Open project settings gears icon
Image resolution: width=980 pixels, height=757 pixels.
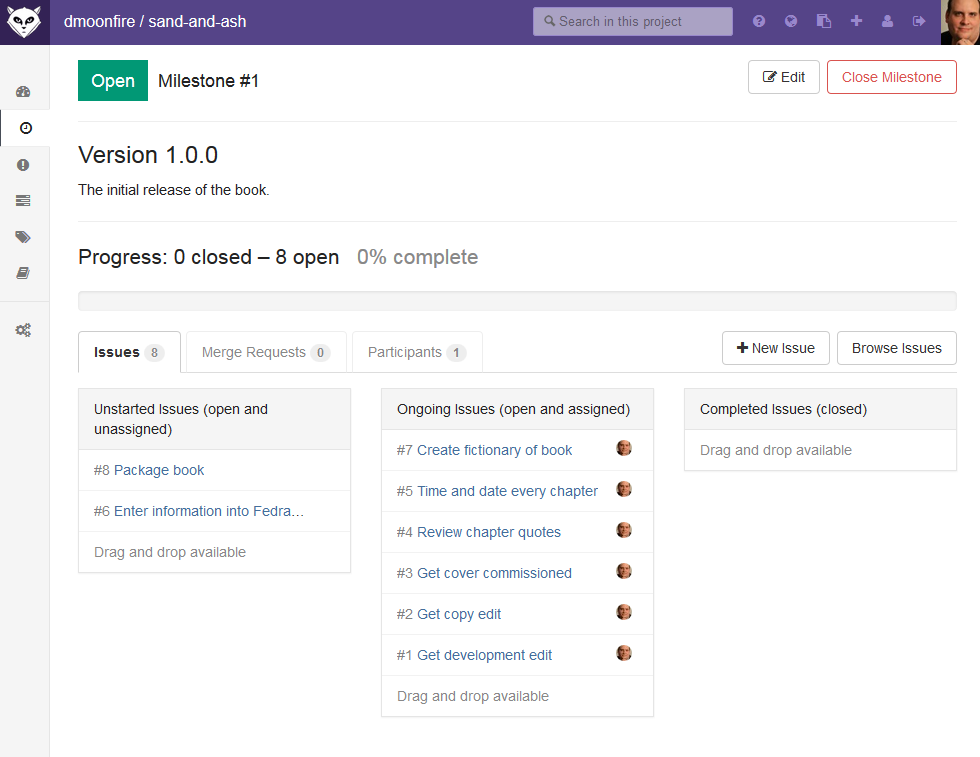click(23, 330)
